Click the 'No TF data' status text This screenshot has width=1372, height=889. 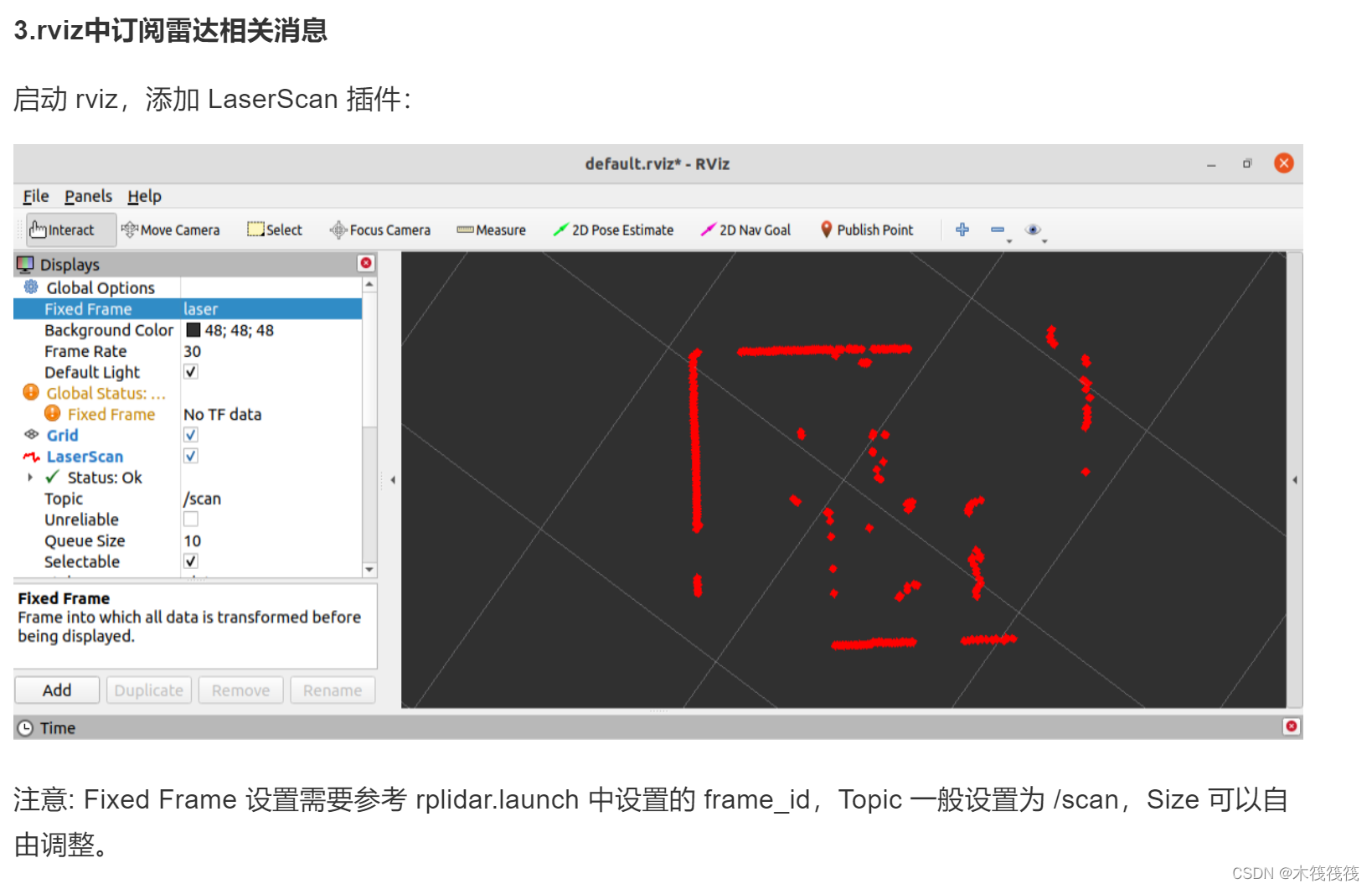pos(222,414)
